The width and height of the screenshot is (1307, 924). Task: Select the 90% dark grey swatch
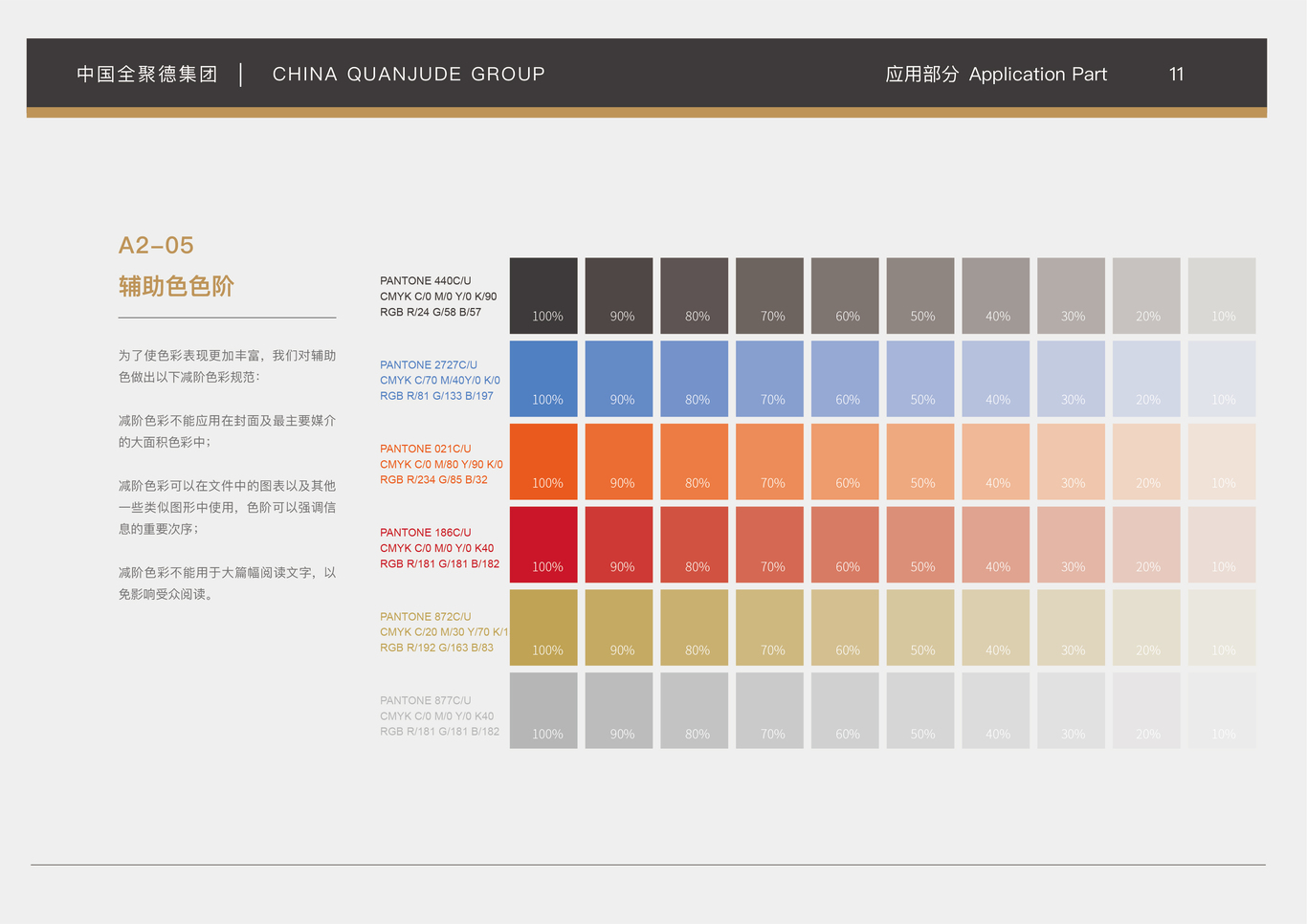619,296
